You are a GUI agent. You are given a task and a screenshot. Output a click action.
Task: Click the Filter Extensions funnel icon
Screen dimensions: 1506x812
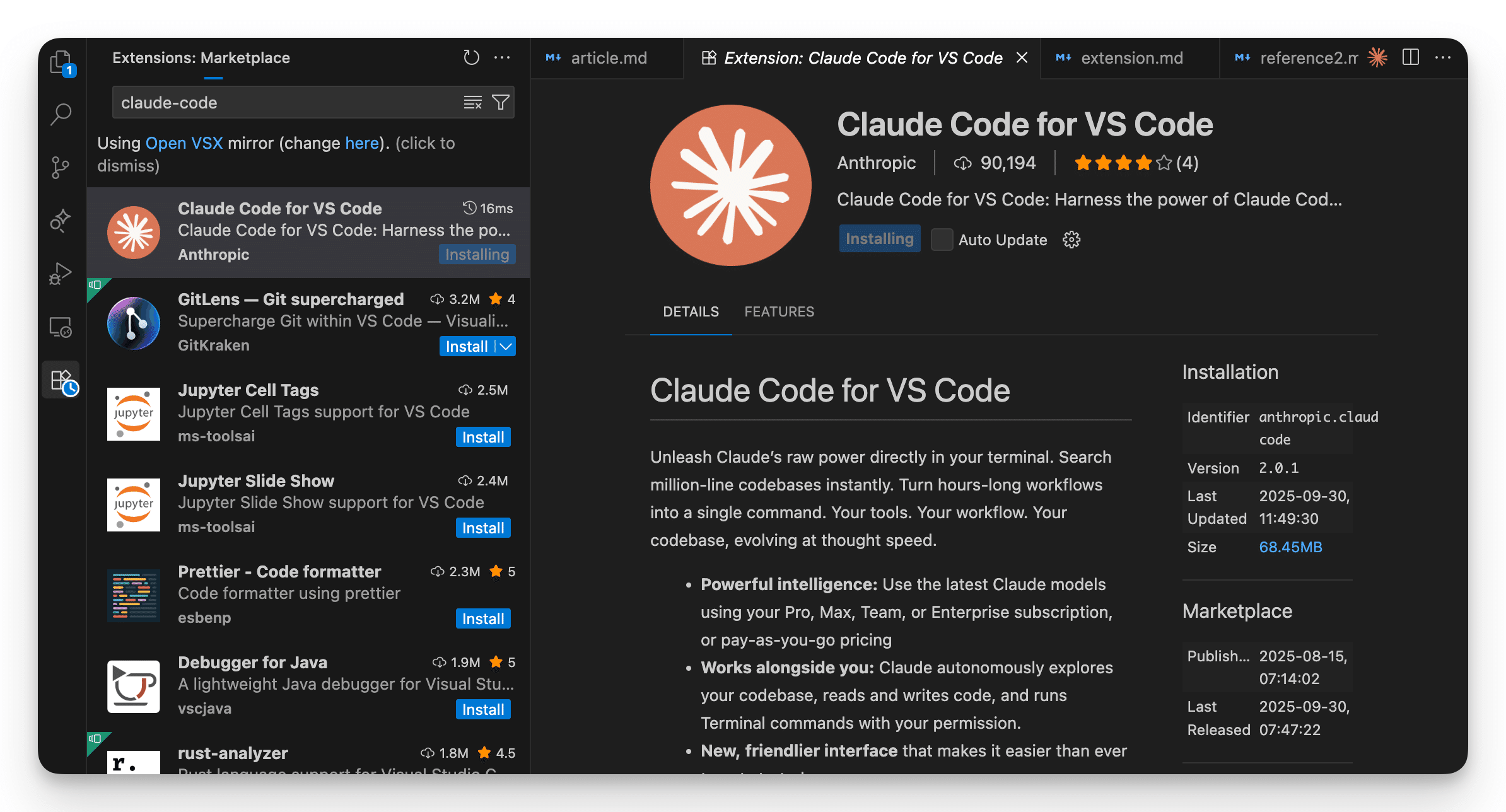[501, 102]
